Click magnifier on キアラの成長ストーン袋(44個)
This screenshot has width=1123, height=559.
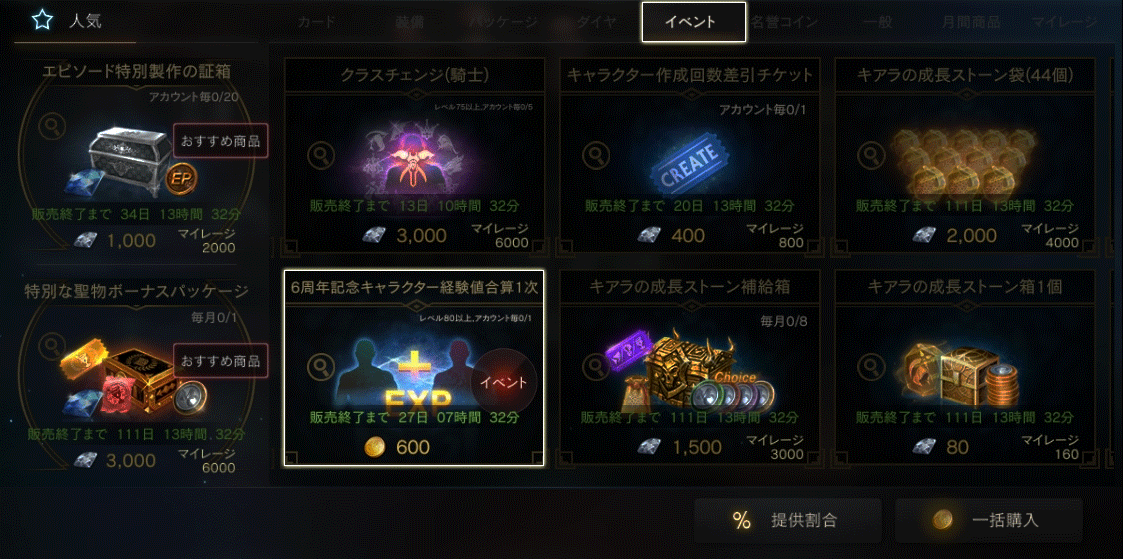[870, 155]
